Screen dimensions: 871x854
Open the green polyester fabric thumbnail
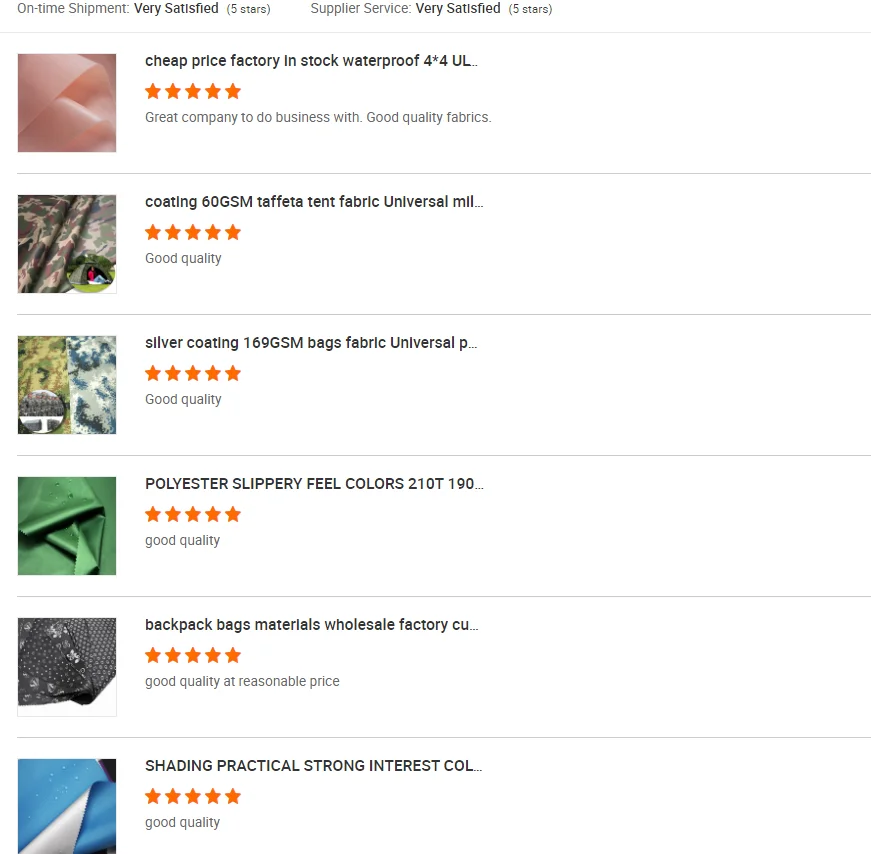pos(67,526)
